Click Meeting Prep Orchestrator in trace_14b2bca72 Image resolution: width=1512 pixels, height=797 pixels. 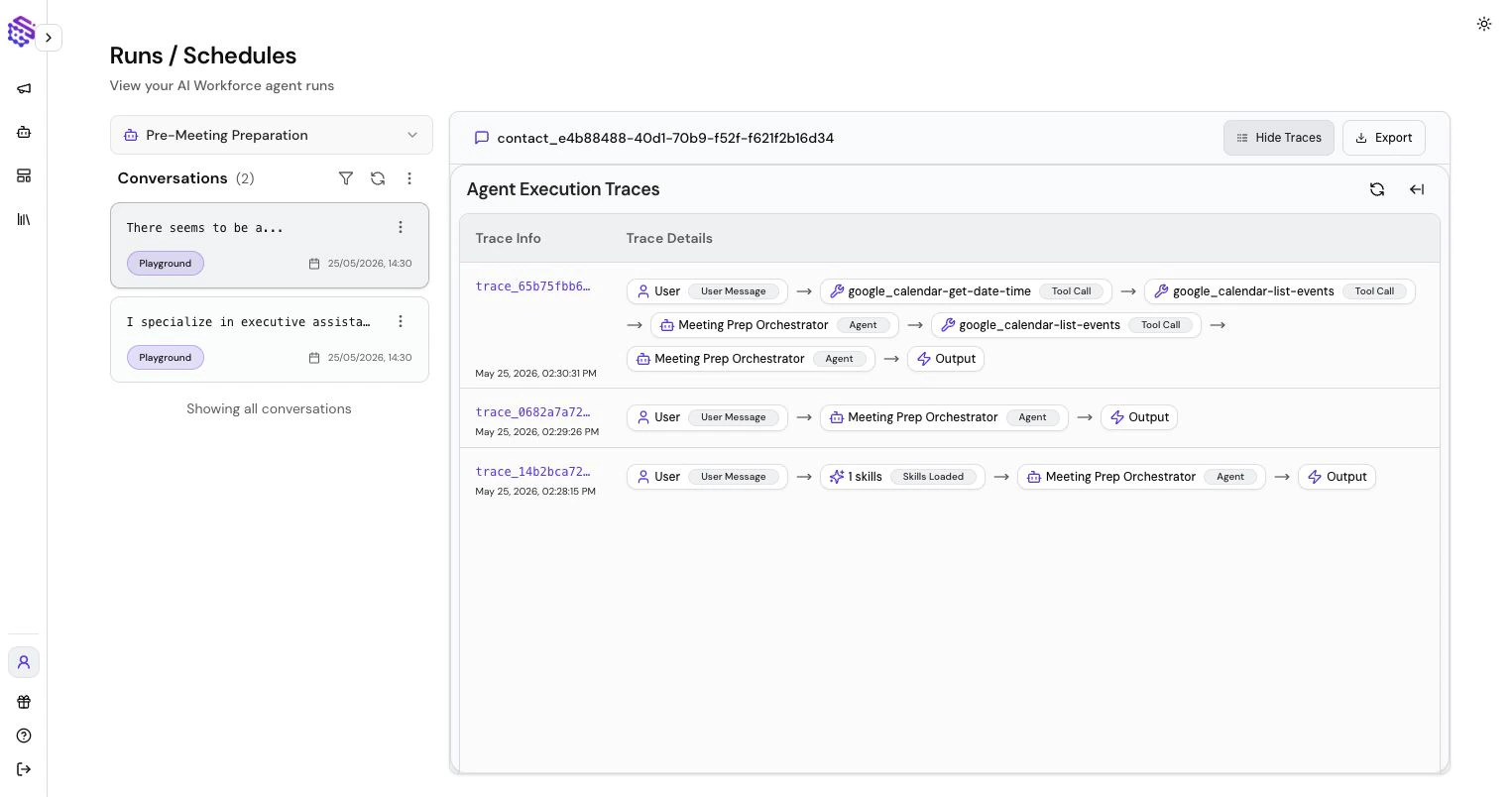pos(1141,477)
